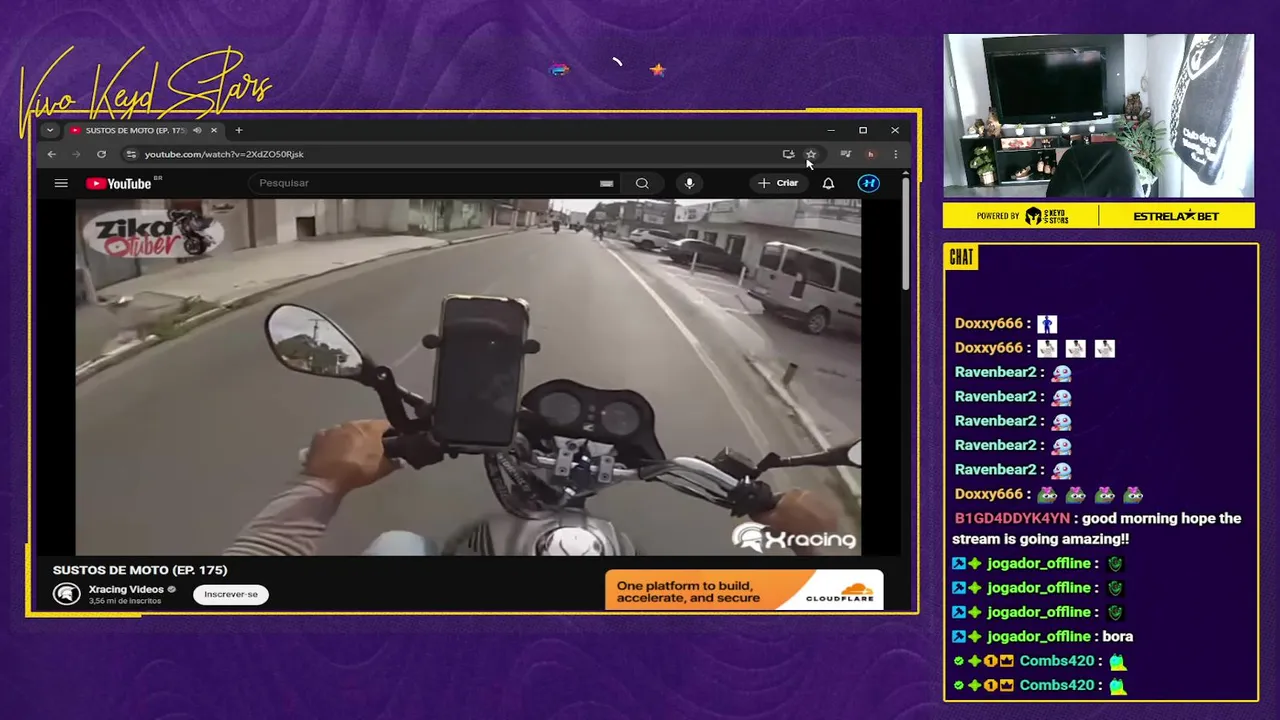
Task: Click the video title SUSTOS DE MOTO (EP. 175)
Action: 140,570
